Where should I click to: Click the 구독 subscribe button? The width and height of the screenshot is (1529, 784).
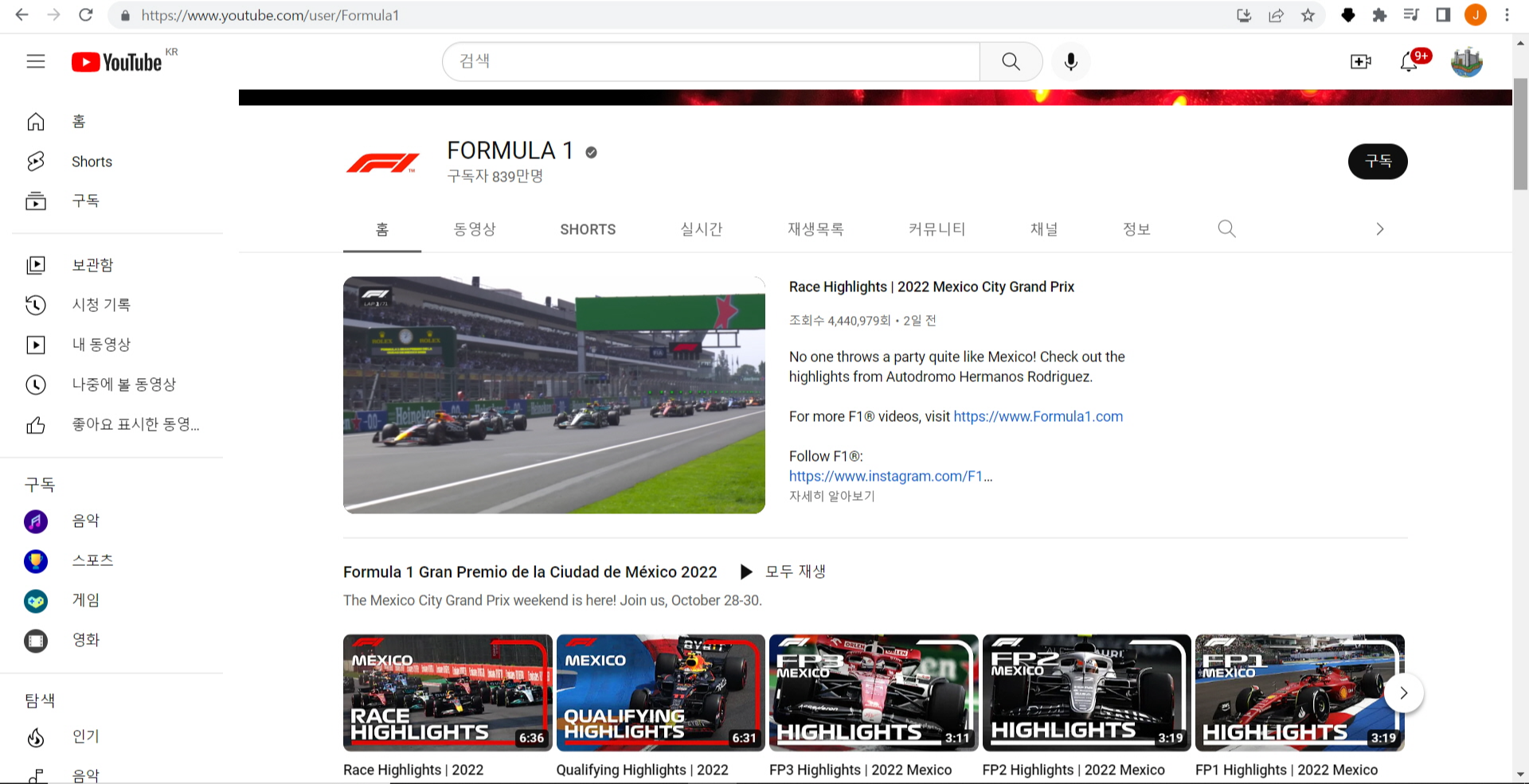point(1378,161)
